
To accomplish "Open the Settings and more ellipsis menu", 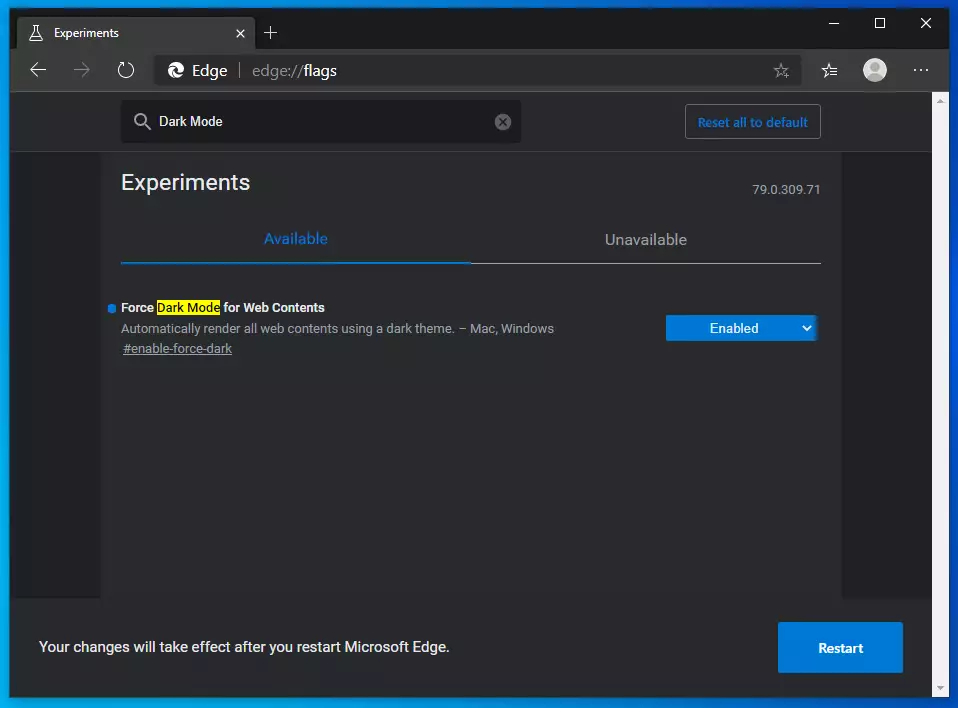I will (921, 70).
